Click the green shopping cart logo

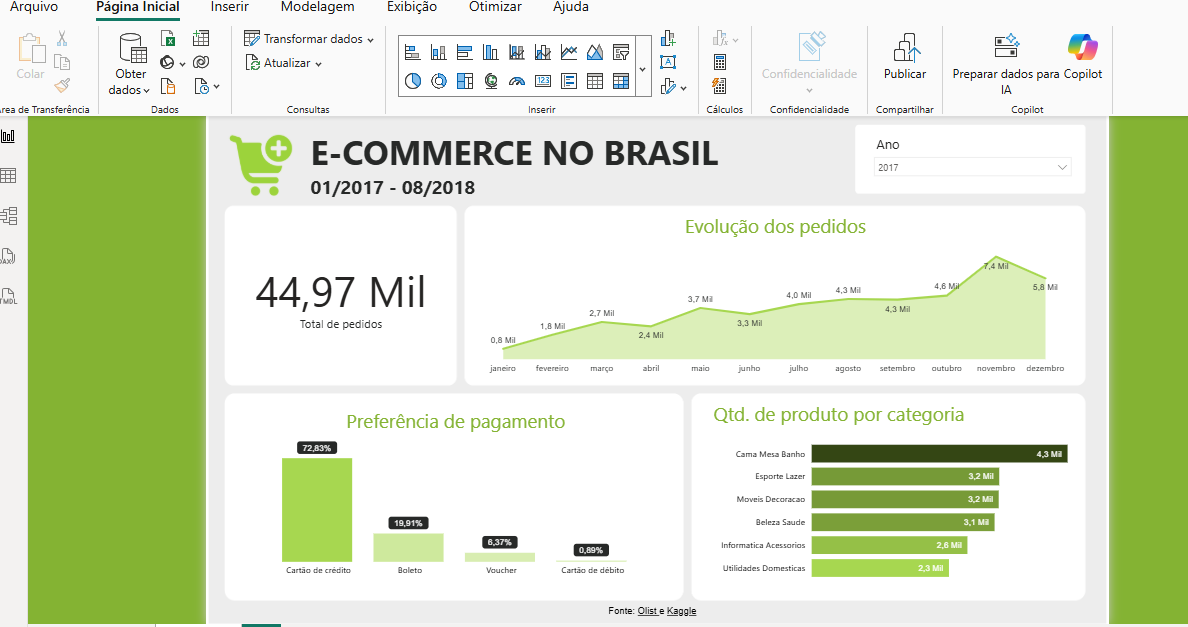tap(261, 165)
